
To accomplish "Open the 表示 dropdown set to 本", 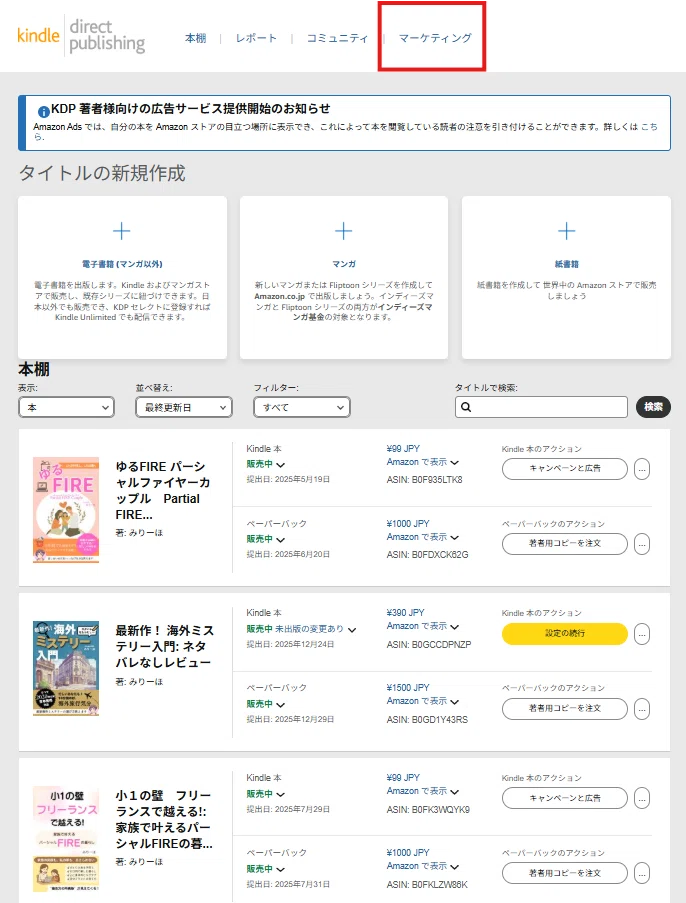I will point(66,407).
